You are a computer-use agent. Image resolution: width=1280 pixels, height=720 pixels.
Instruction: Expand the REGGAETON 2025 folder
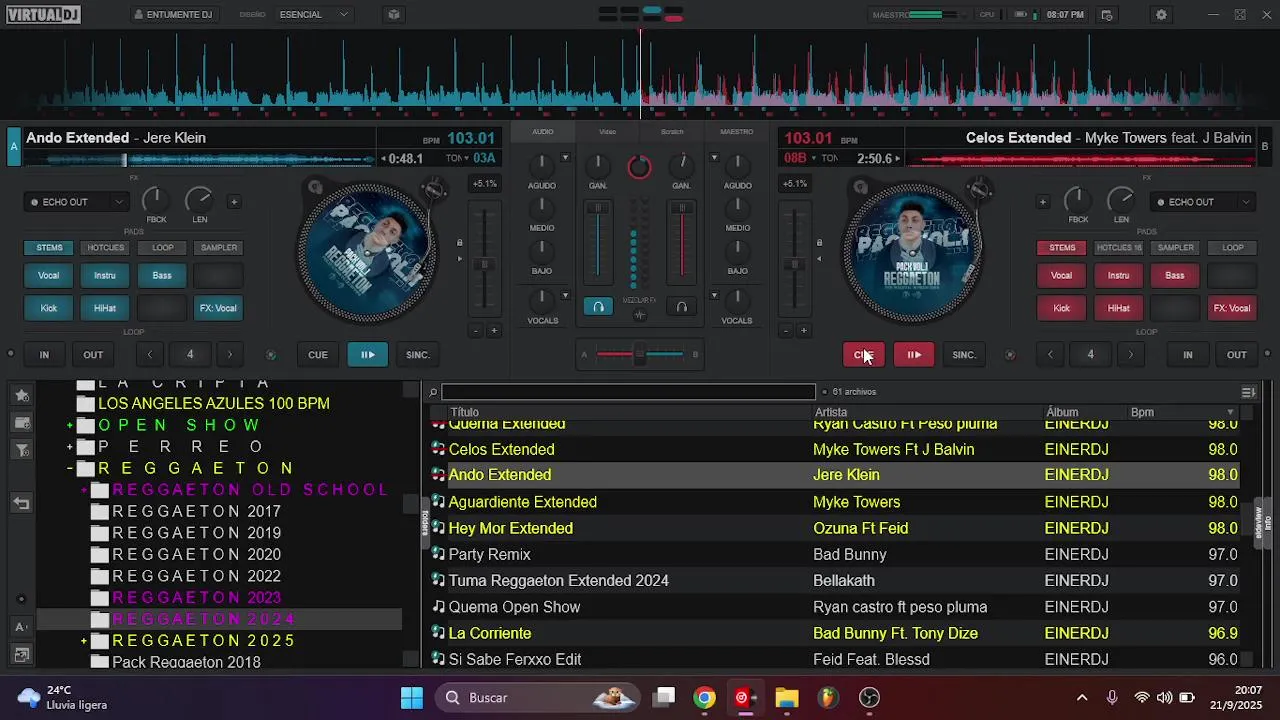click(x=84, y=641)
